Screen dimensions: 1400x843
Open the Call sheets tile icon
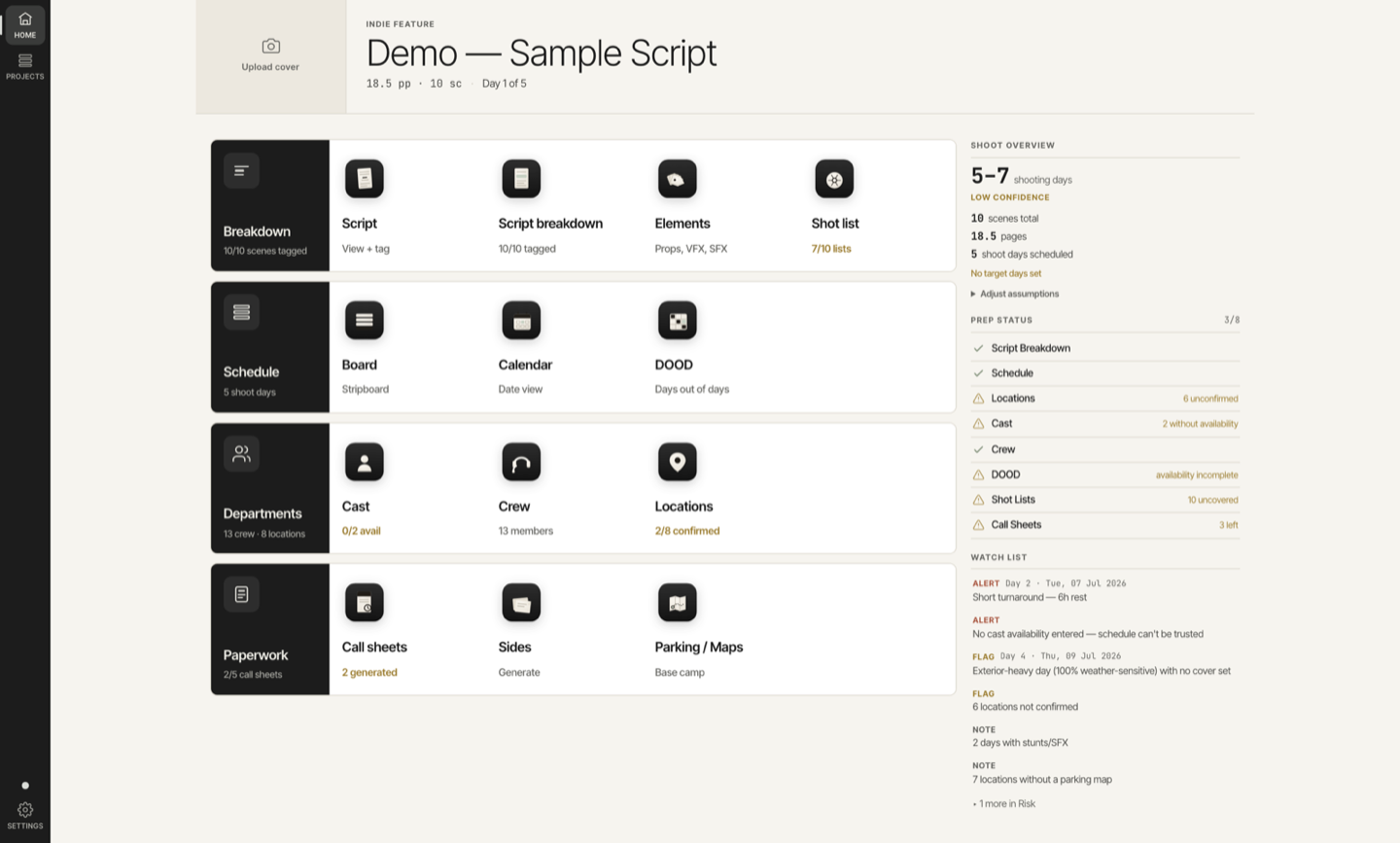pos(365,603)
